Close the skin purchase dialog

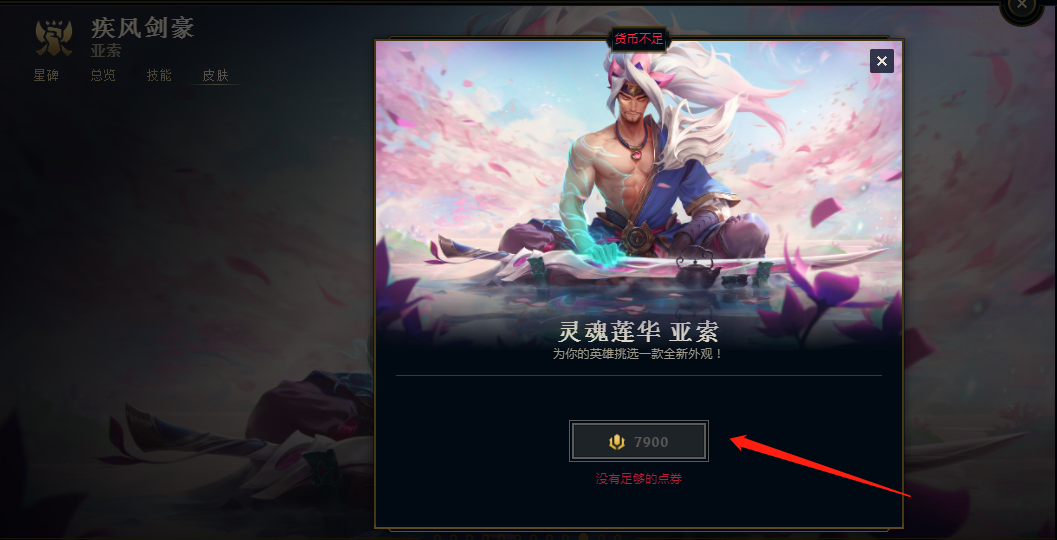[882, 61]
